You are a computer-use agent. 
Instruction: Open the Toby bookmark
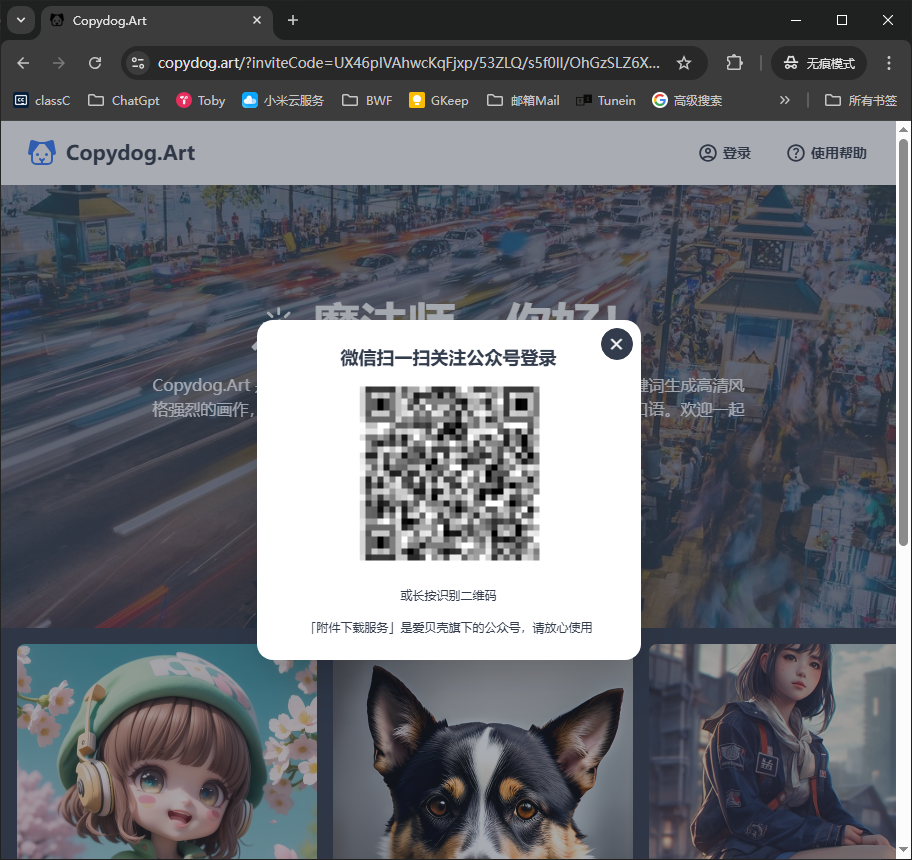[x=201, y=101]
